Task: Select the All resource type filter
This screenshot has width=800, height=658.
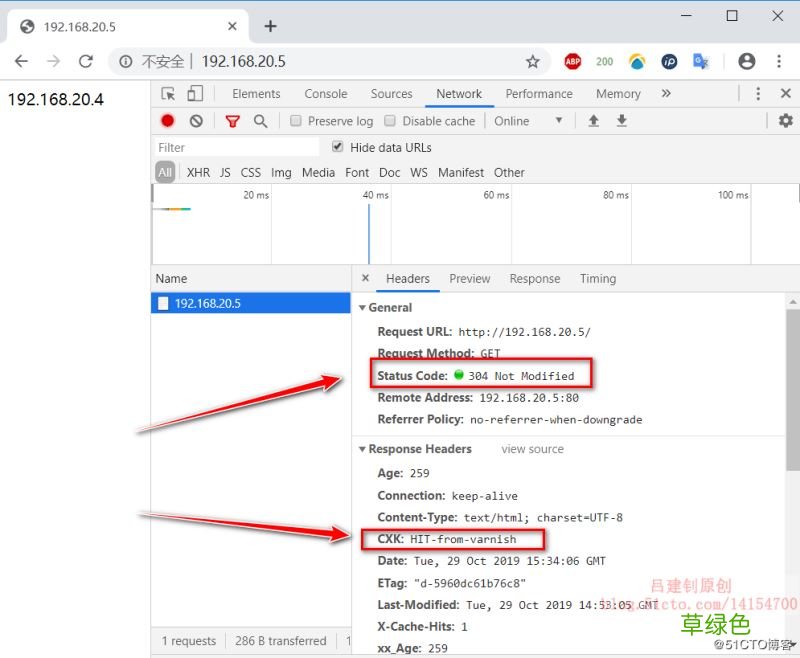Action: [x=165, y=172]
